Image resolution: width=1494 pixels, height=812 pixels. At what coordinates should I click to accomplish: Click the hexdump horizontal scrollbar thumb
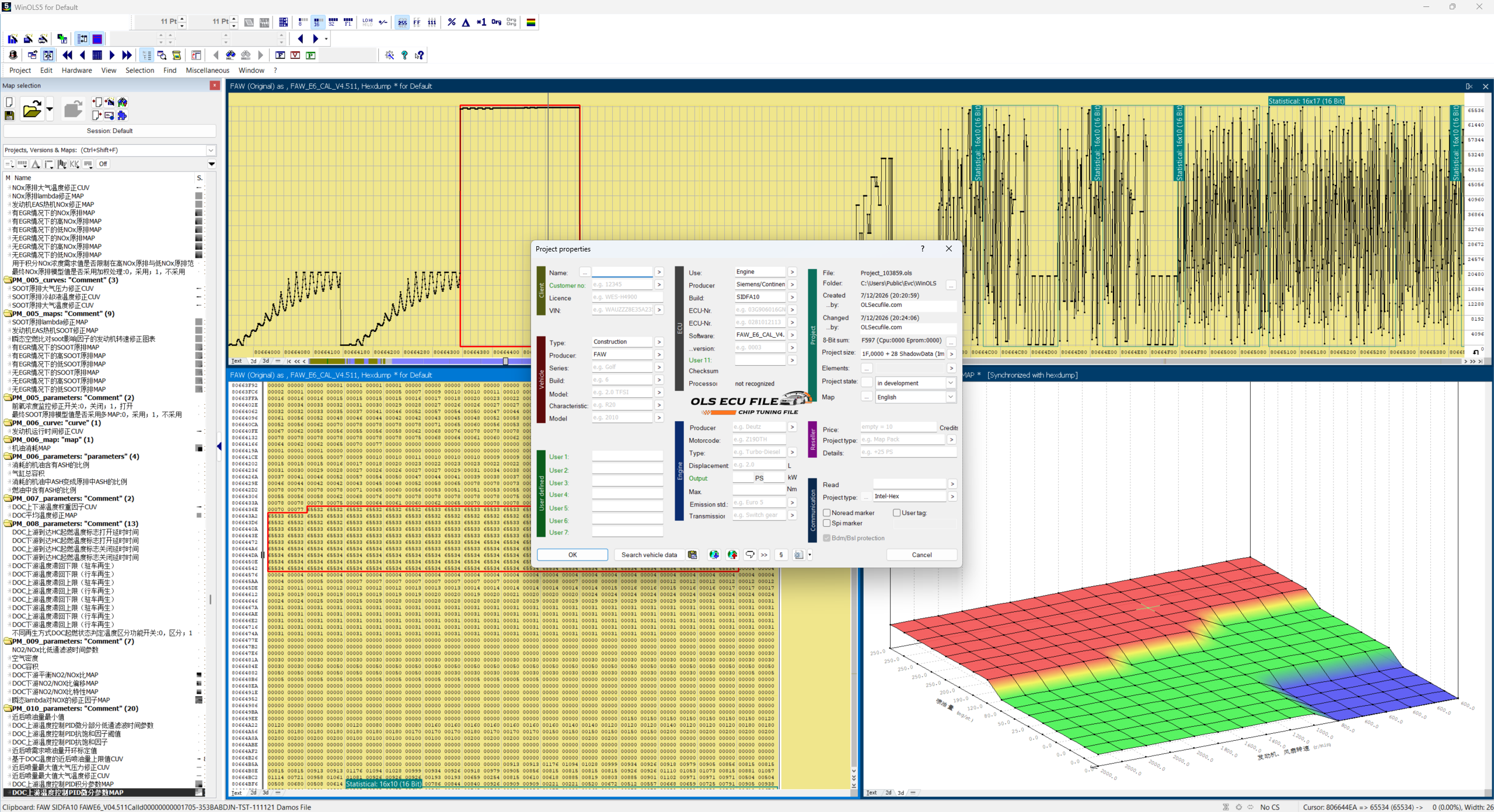pyautogui.click(x=505, y=361)
